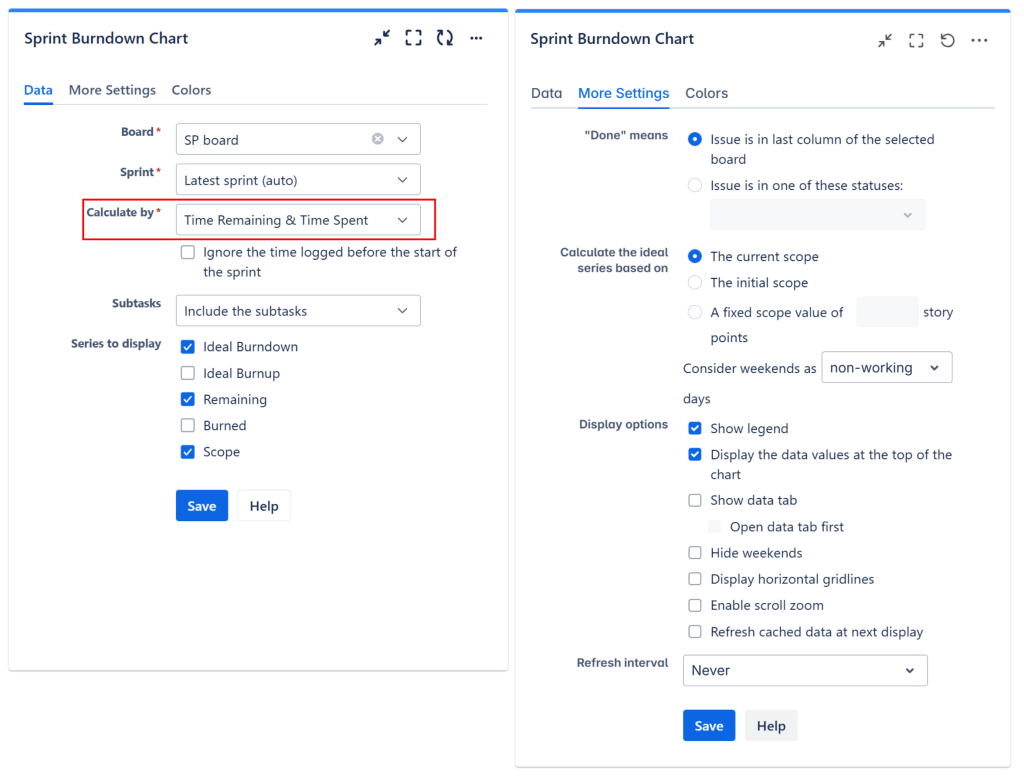The image size is (1024, 779).
Task: Select The initial scope radio button
Action: (695, 283)
